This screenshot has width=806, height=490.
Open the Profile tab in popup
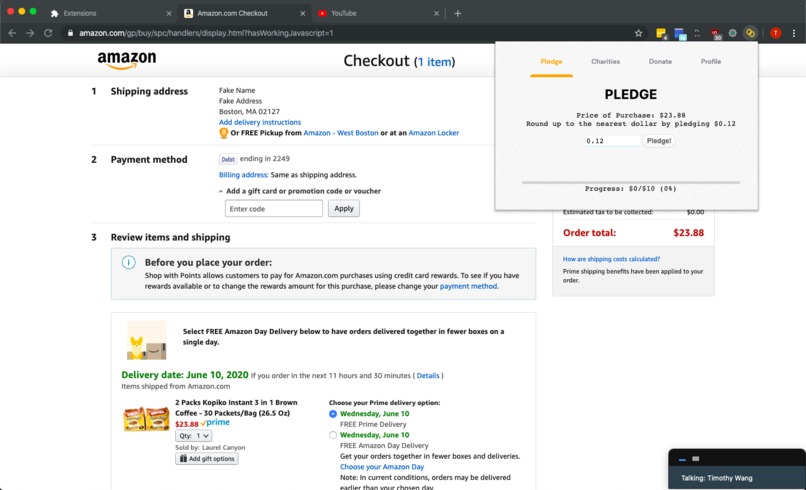click(711, 61)
